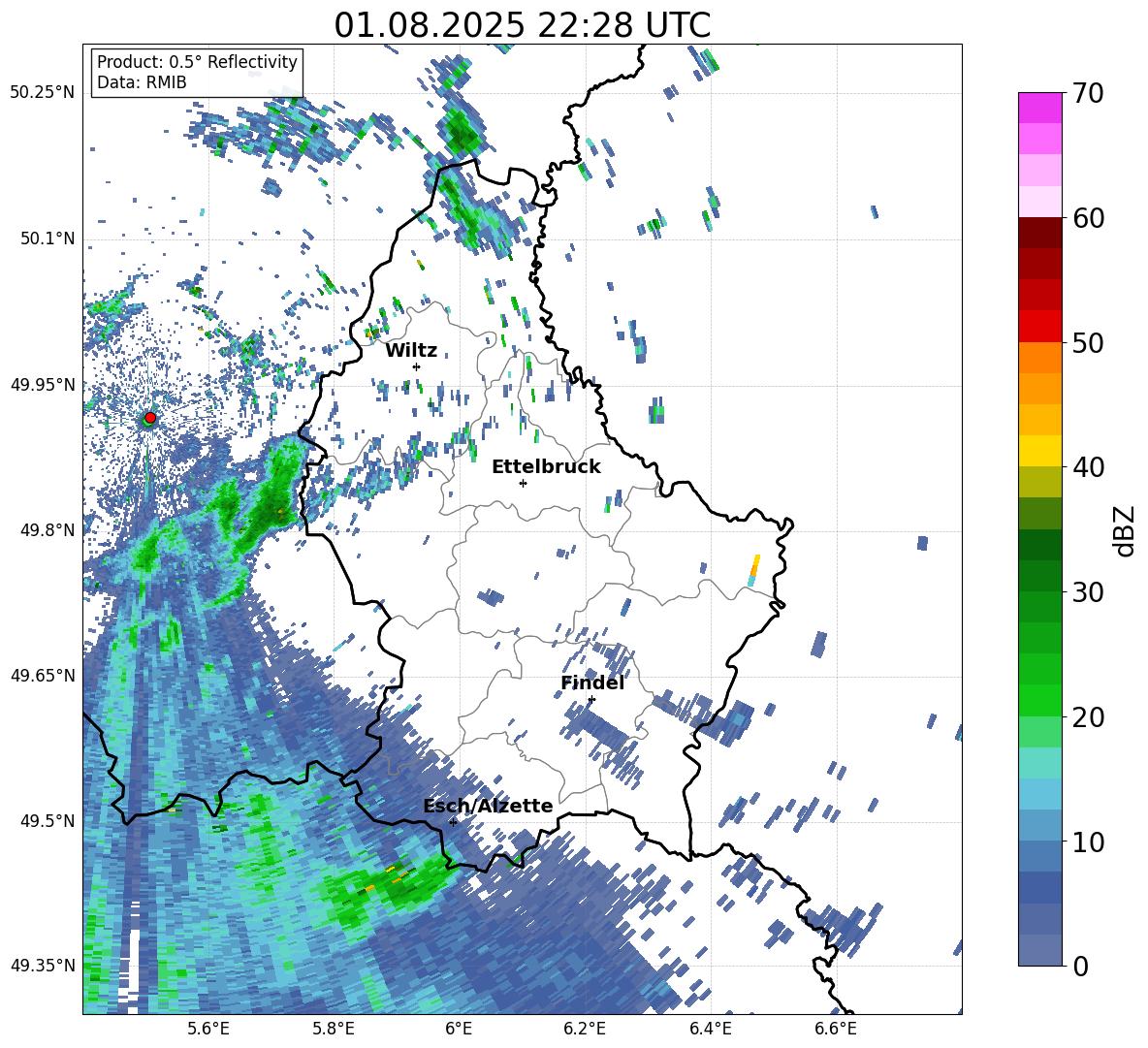The image size is (1148, 1048).
Task: Click the 6.2°E longitude label
Action: (x=585, y=1029)
